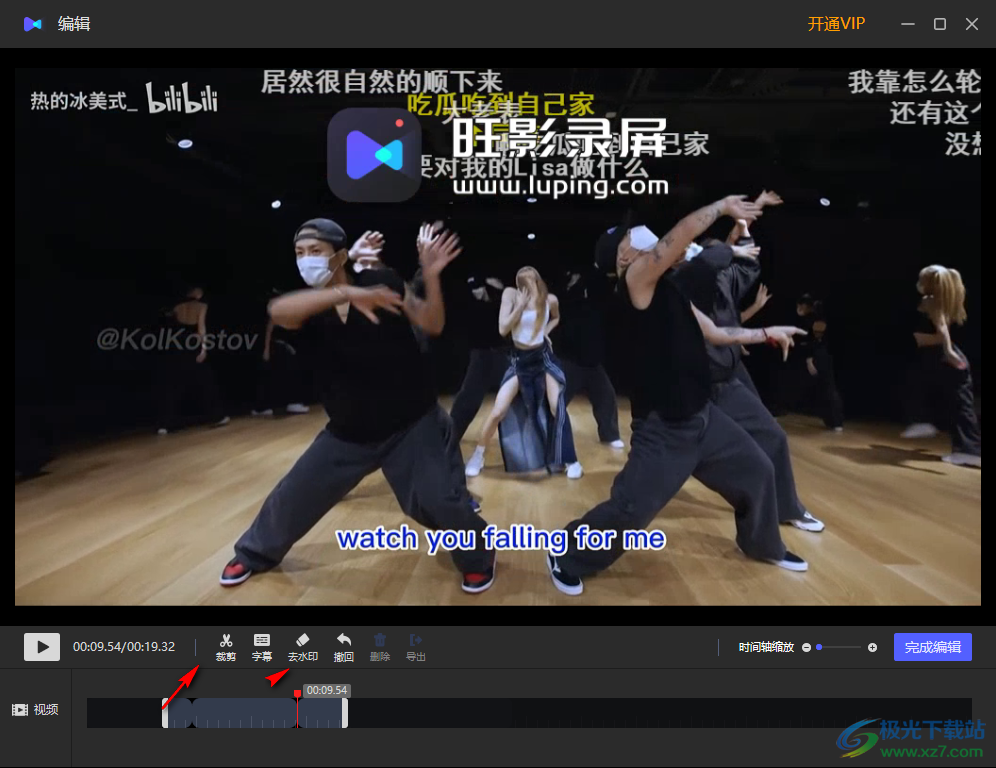Screen dimensions: 996x768
Task: Click the 删除 trash icon
Action: tap(380, 647)
